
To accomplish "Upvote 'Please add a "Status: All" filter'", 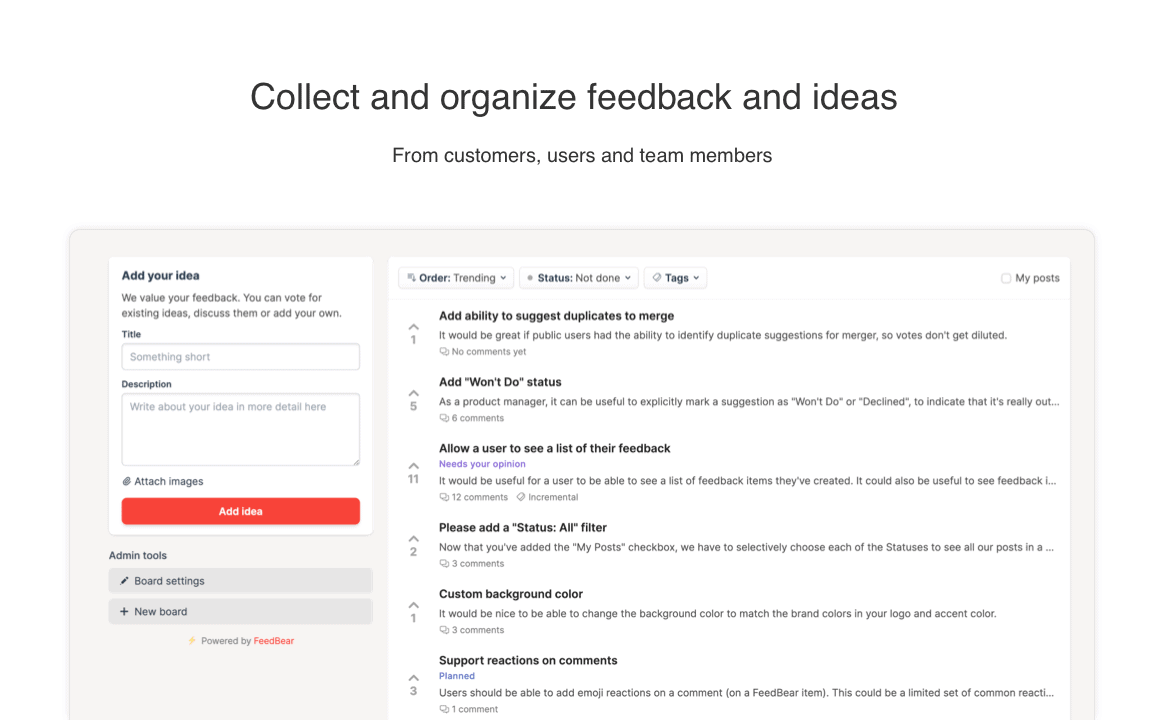I will pyautogui.click(x=414, y=539).
